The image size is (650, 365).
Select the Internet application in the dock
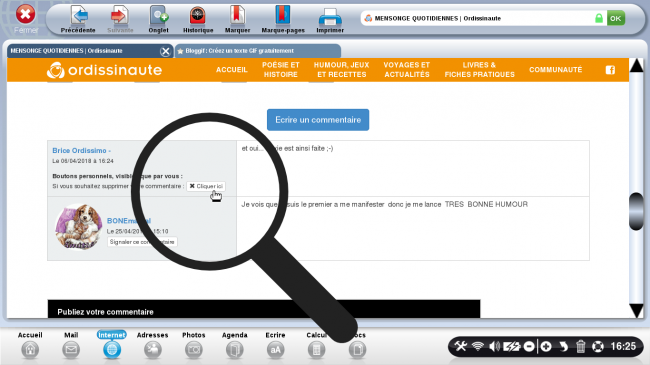112,345
